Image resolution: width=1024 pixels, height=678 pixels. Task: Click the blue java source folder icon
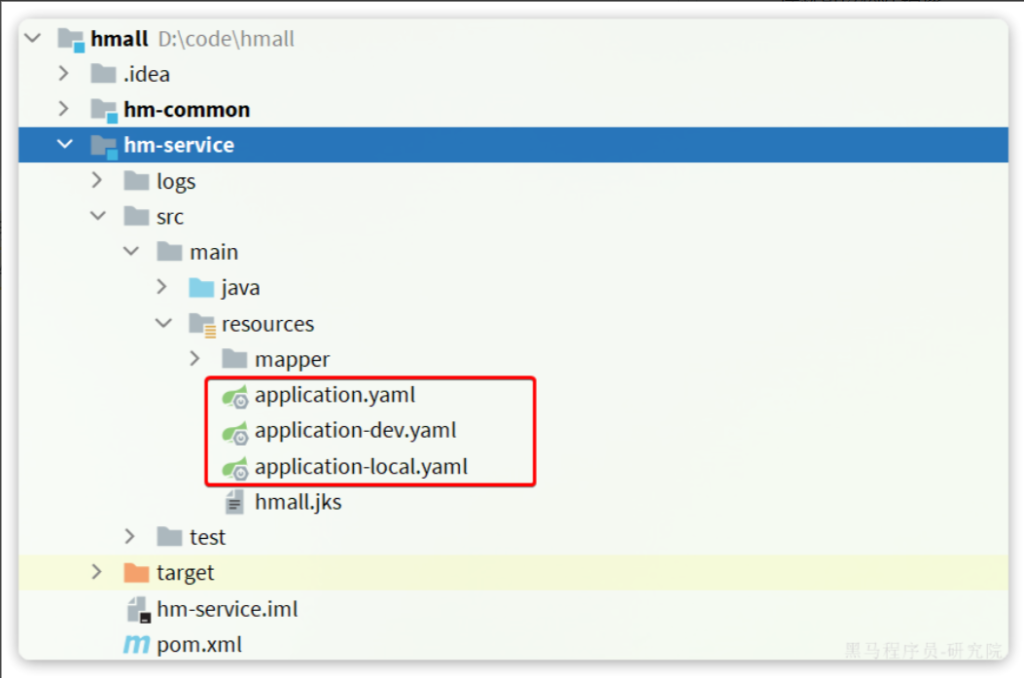(x=202, y=288)
